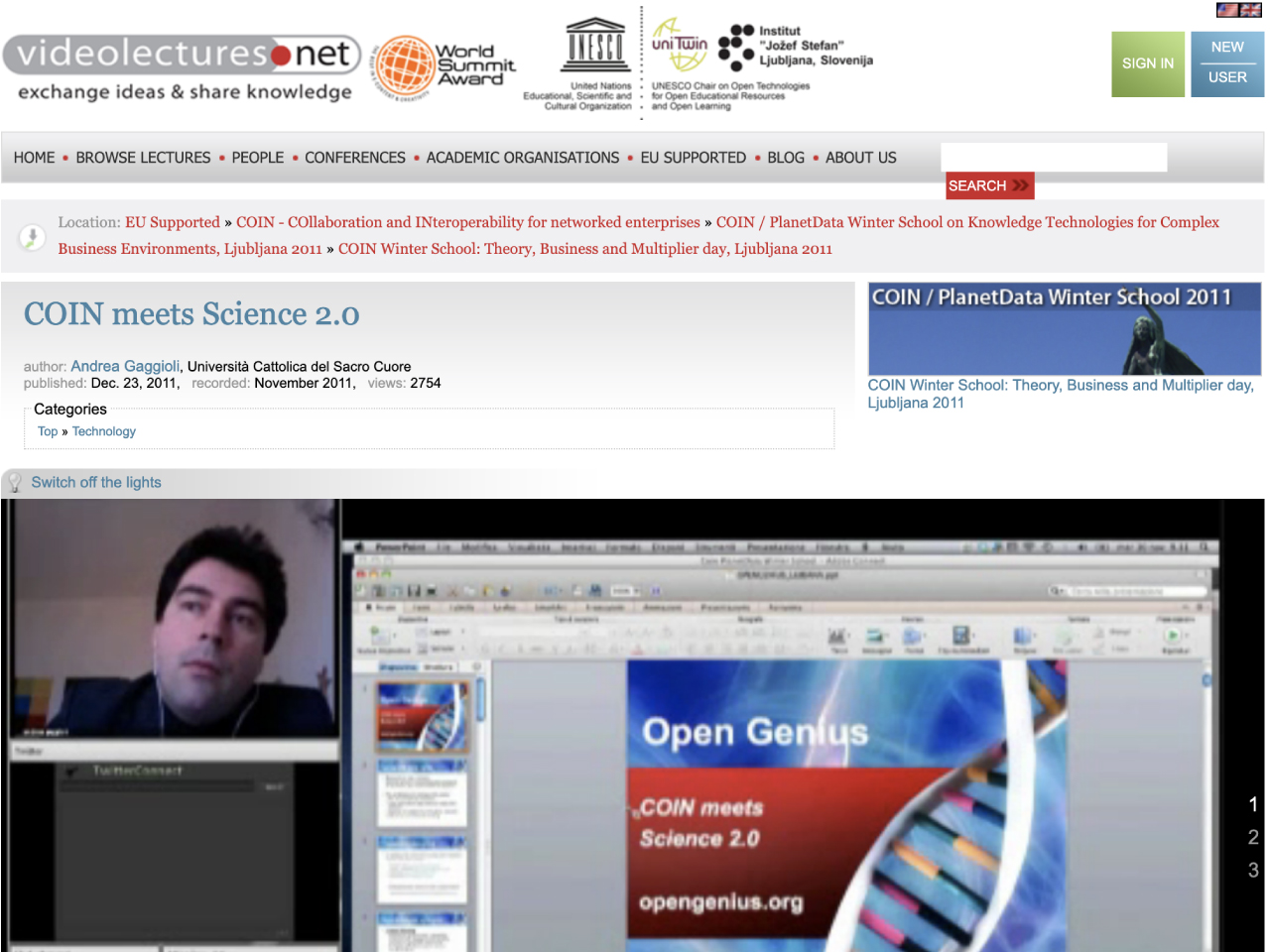Open the Technology category link
The width and height of the screenshot is (1270, 952).
click(x=104, y=431)
